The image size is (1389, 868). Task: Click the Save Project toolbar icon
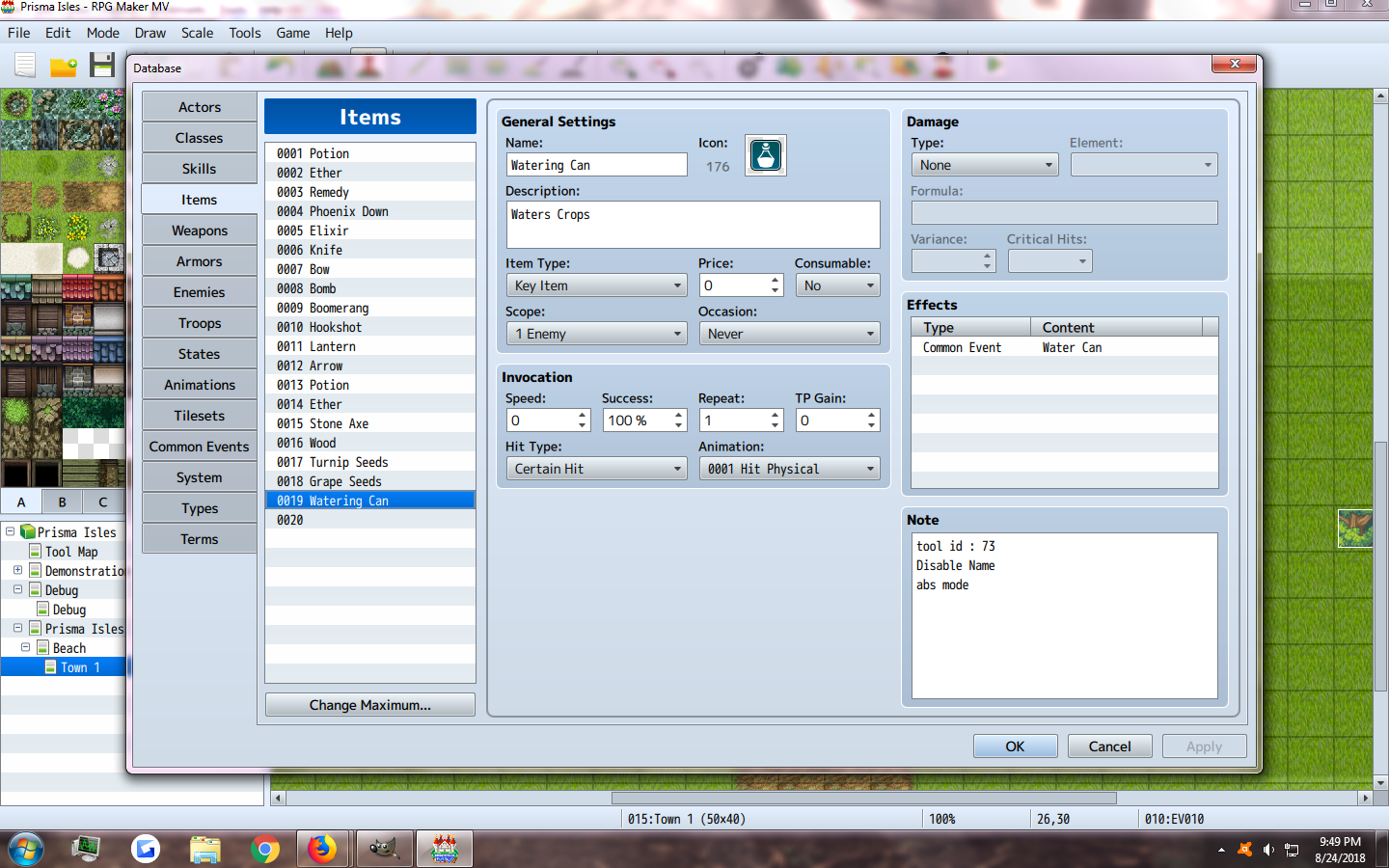[x=102, y=66]
